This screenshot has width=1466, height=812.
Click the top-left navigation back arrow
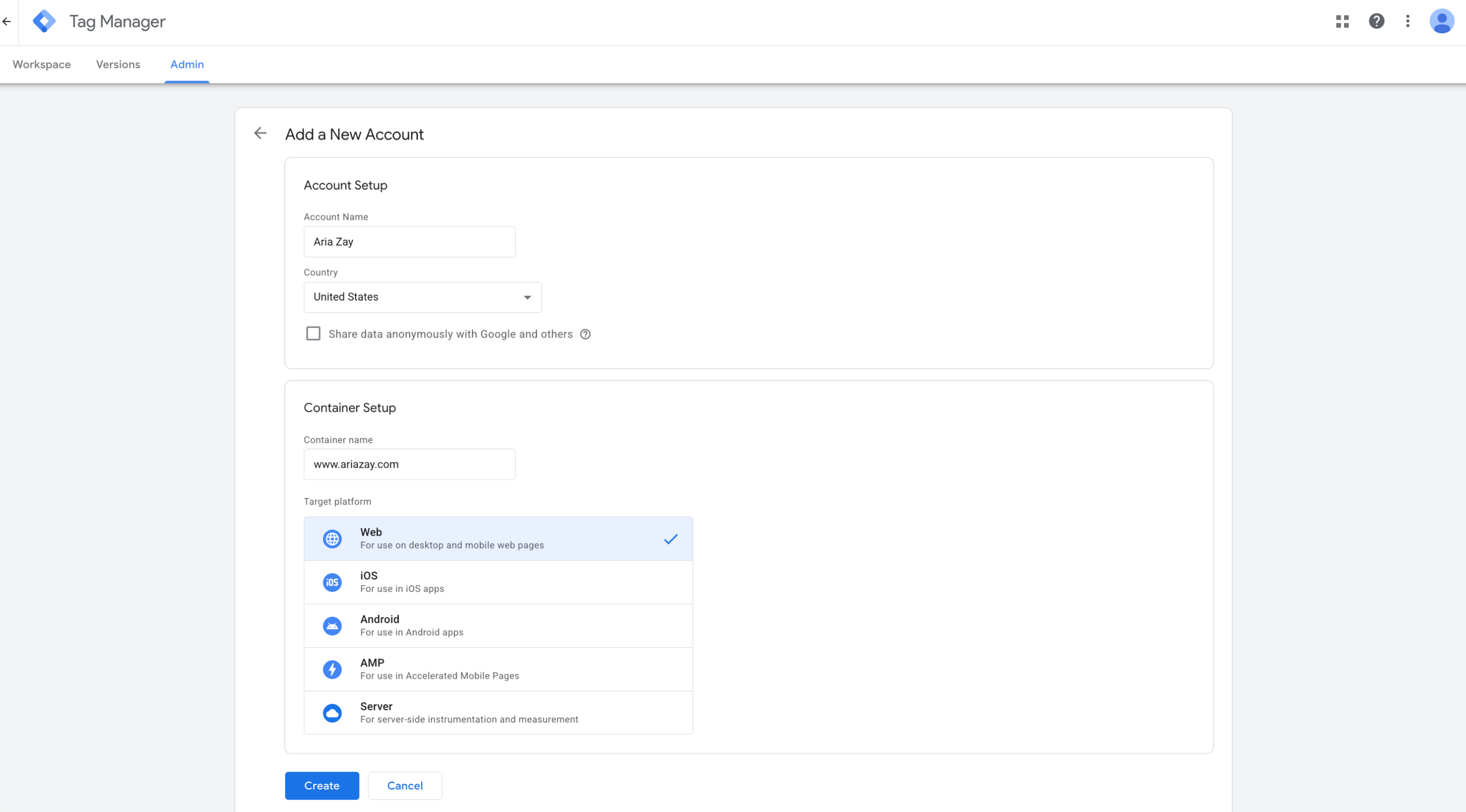7,21
